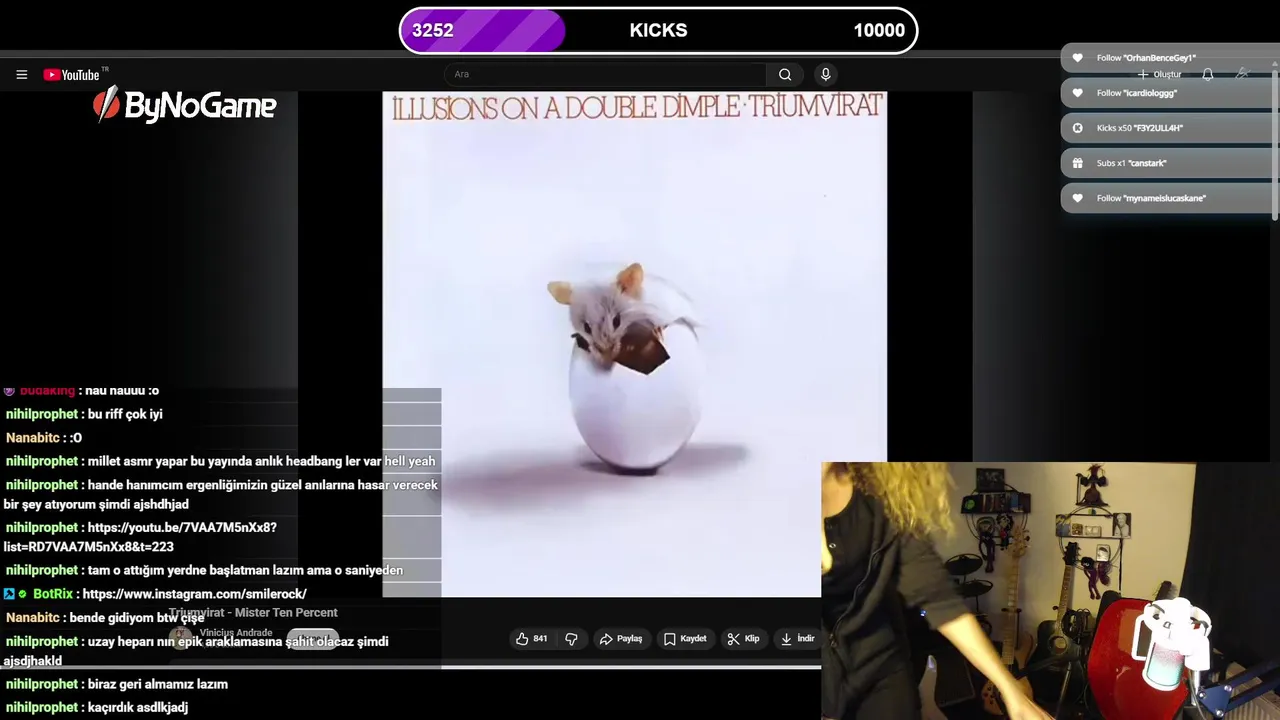Viewport: 1280px width, 720px height.
Task: Focus the Ara search field
Action: (606, 74)
